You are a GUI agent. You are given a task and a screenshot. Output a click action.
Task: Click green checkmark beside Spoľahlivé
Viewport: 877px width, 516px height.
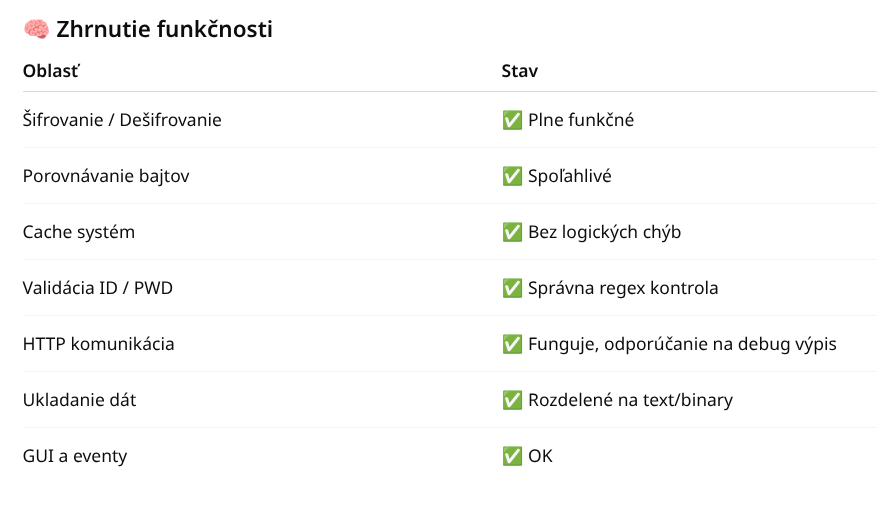click(512, 176)
